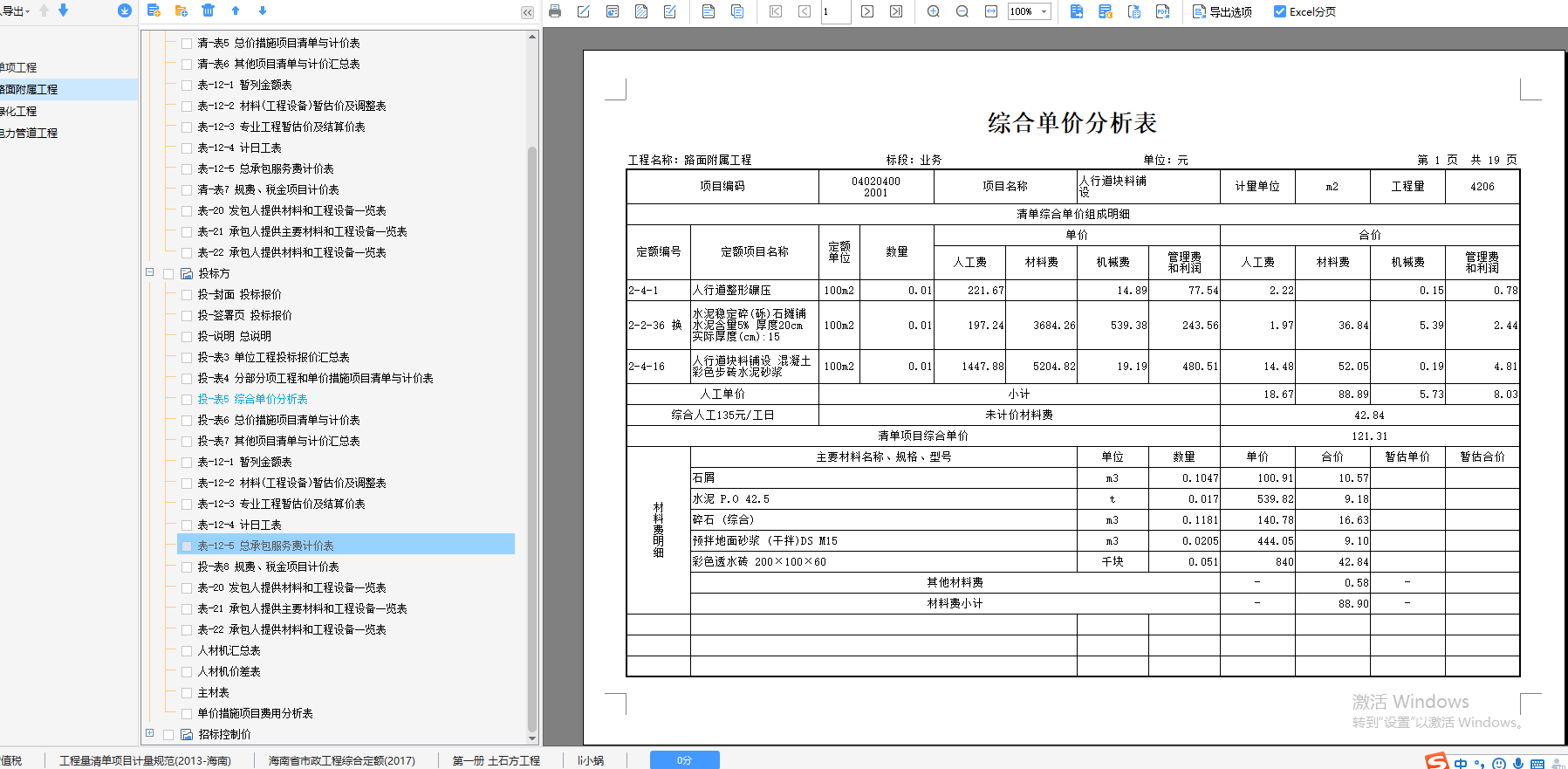Open the 导出 dropdown menu
Screen dimensions: 1568x769
(15, 11)
